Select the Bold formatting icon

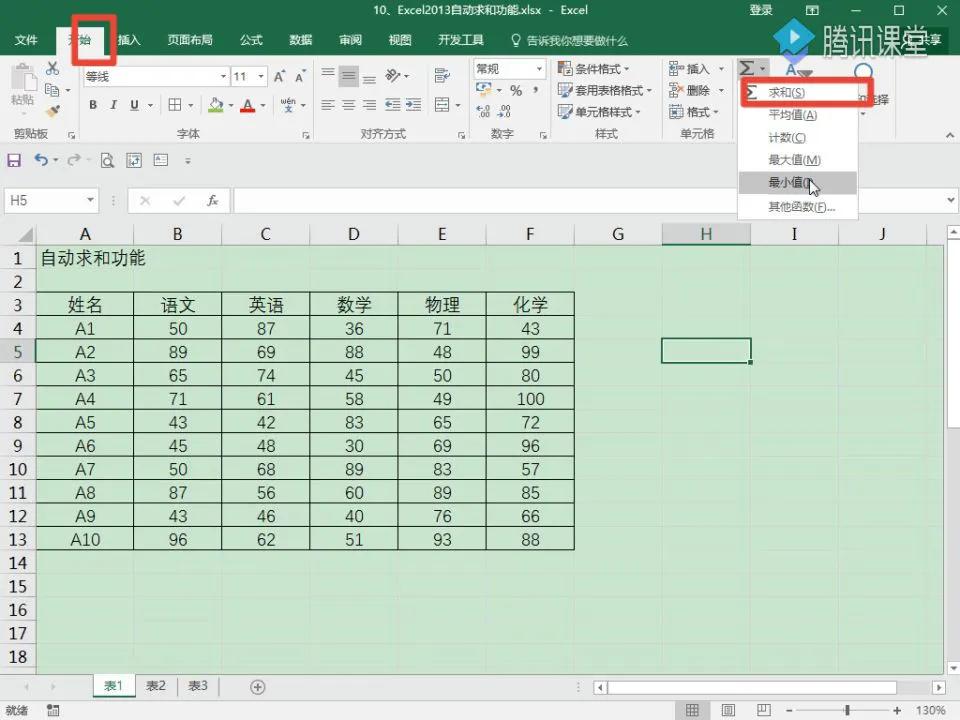click(x=92, y=104)
